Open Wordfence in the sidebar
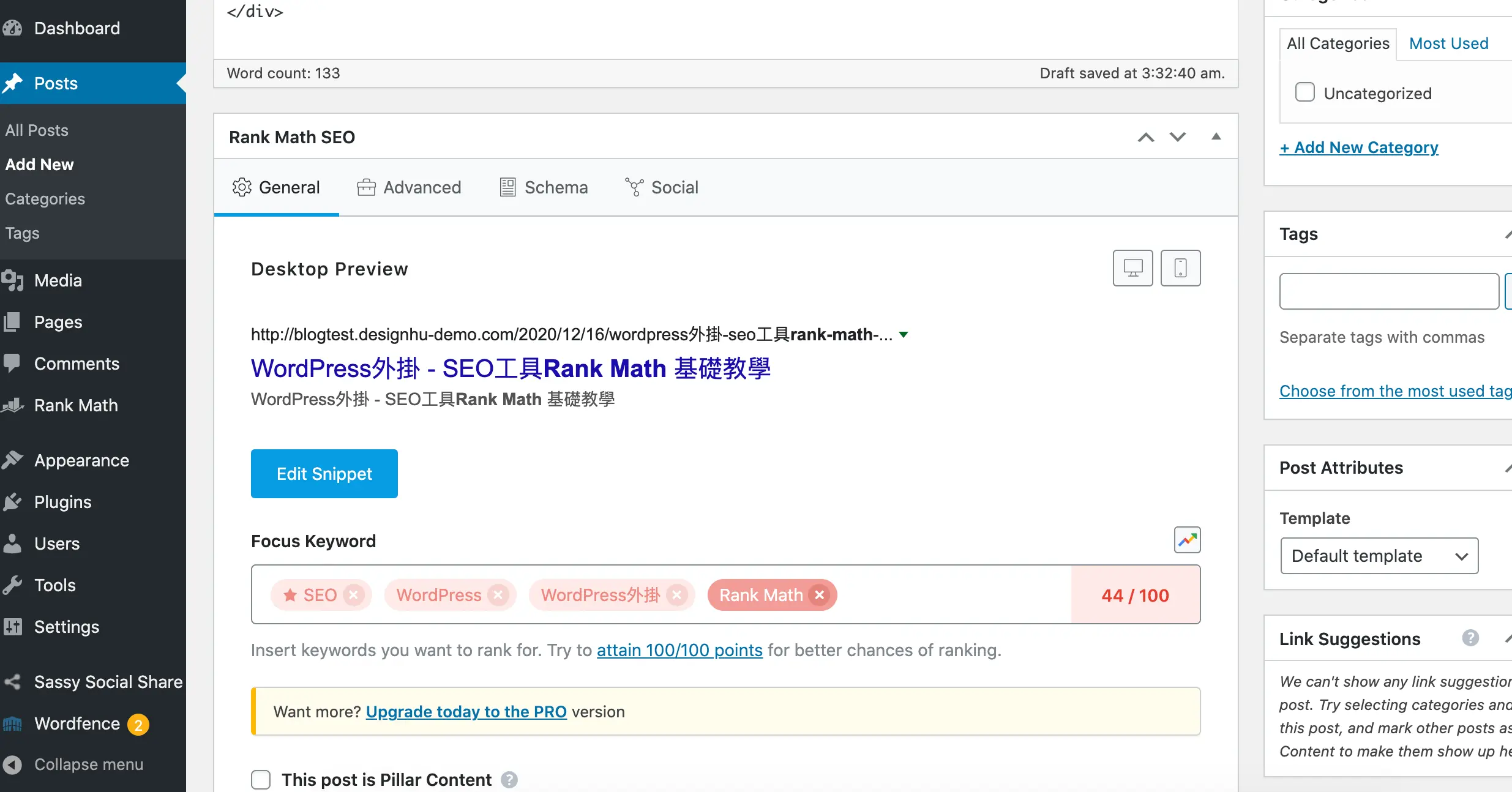 tap(93, 723)
